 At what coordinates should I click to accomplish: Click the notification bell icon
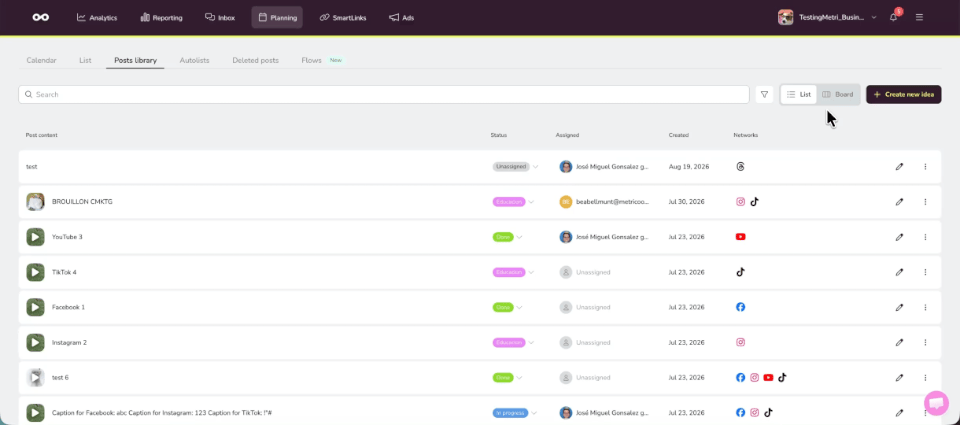coord(893,17)
